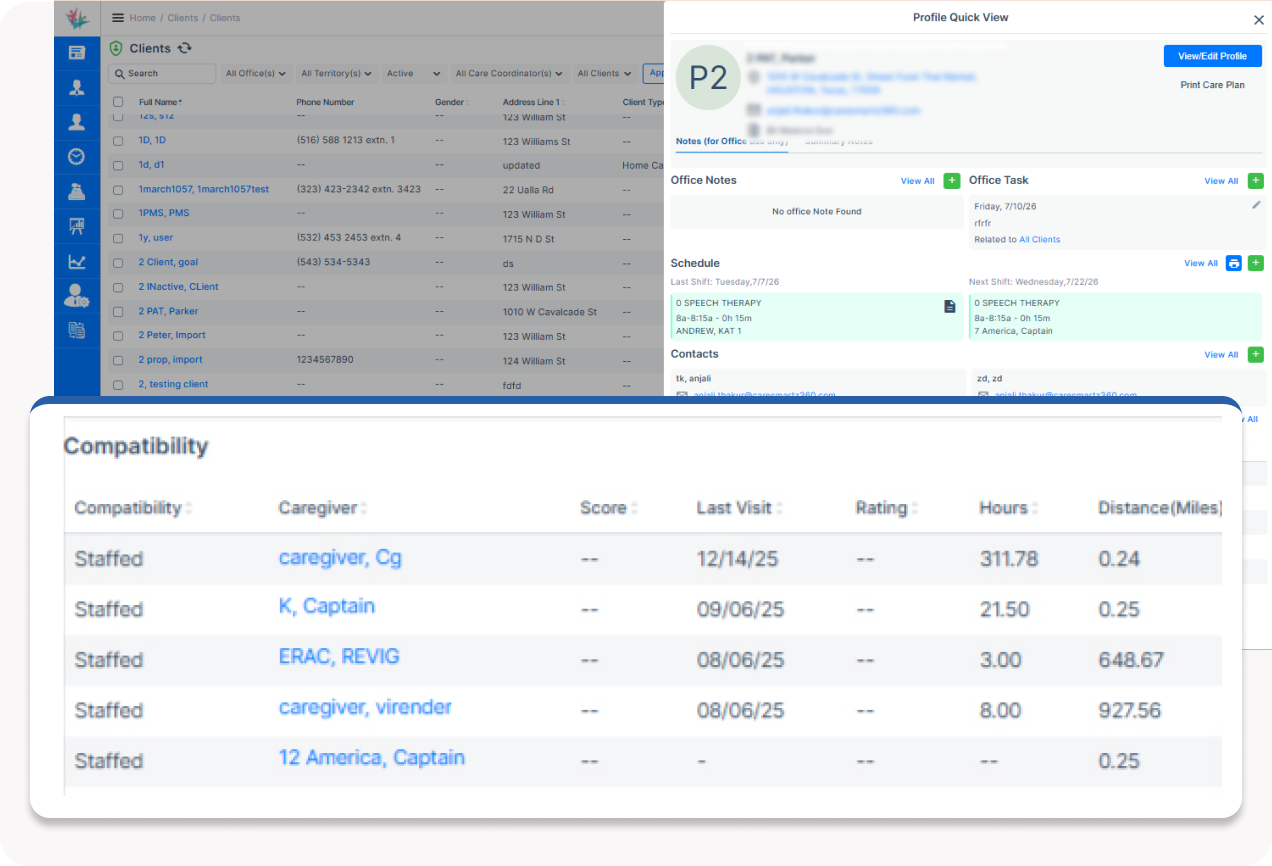The width and height of the screenshot is (1272, 866).
Task: Open the user settings gear icon in sidebar
Action: 77,295
